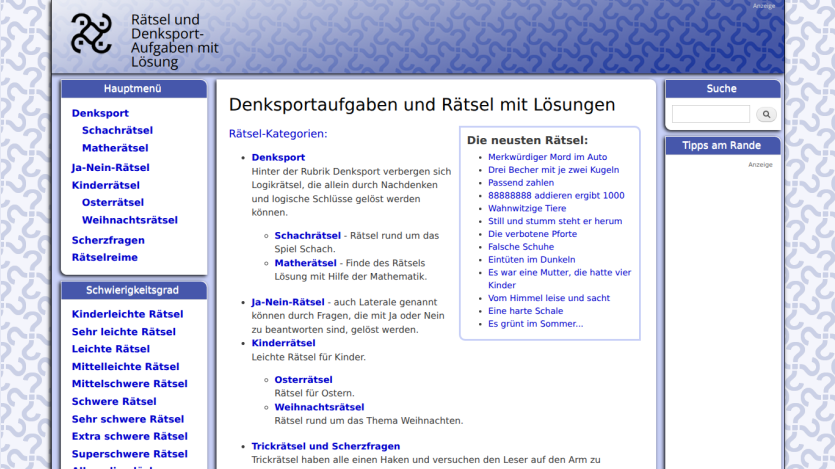Open the site title 'Rätsel und Denksport-Aufgaben mit Lösung'
This screenshot has width=835, height=469.
[175, 40]
